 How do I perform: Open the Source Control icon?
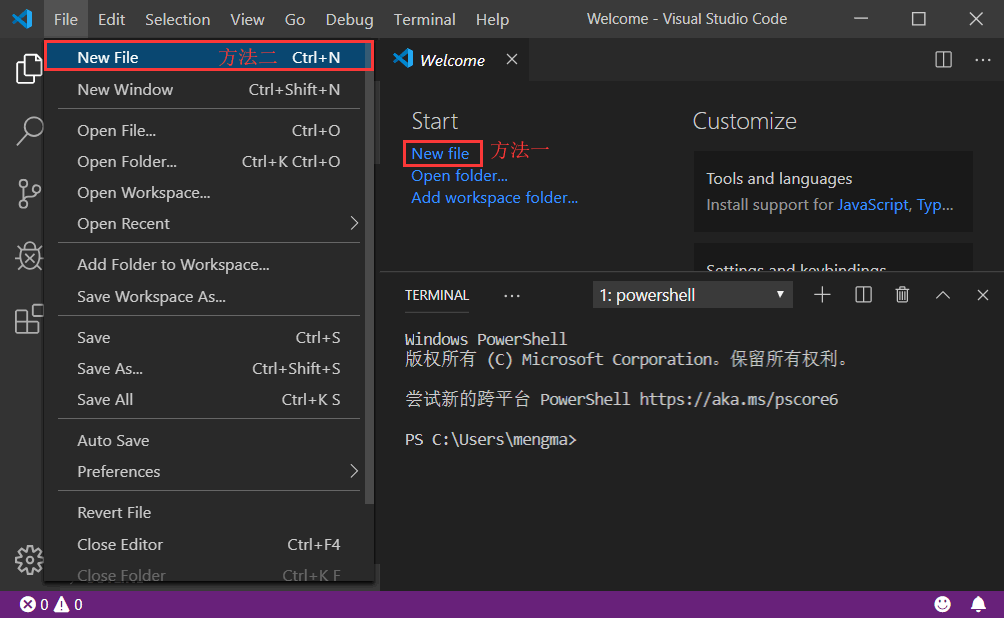[x=29, y=194]
